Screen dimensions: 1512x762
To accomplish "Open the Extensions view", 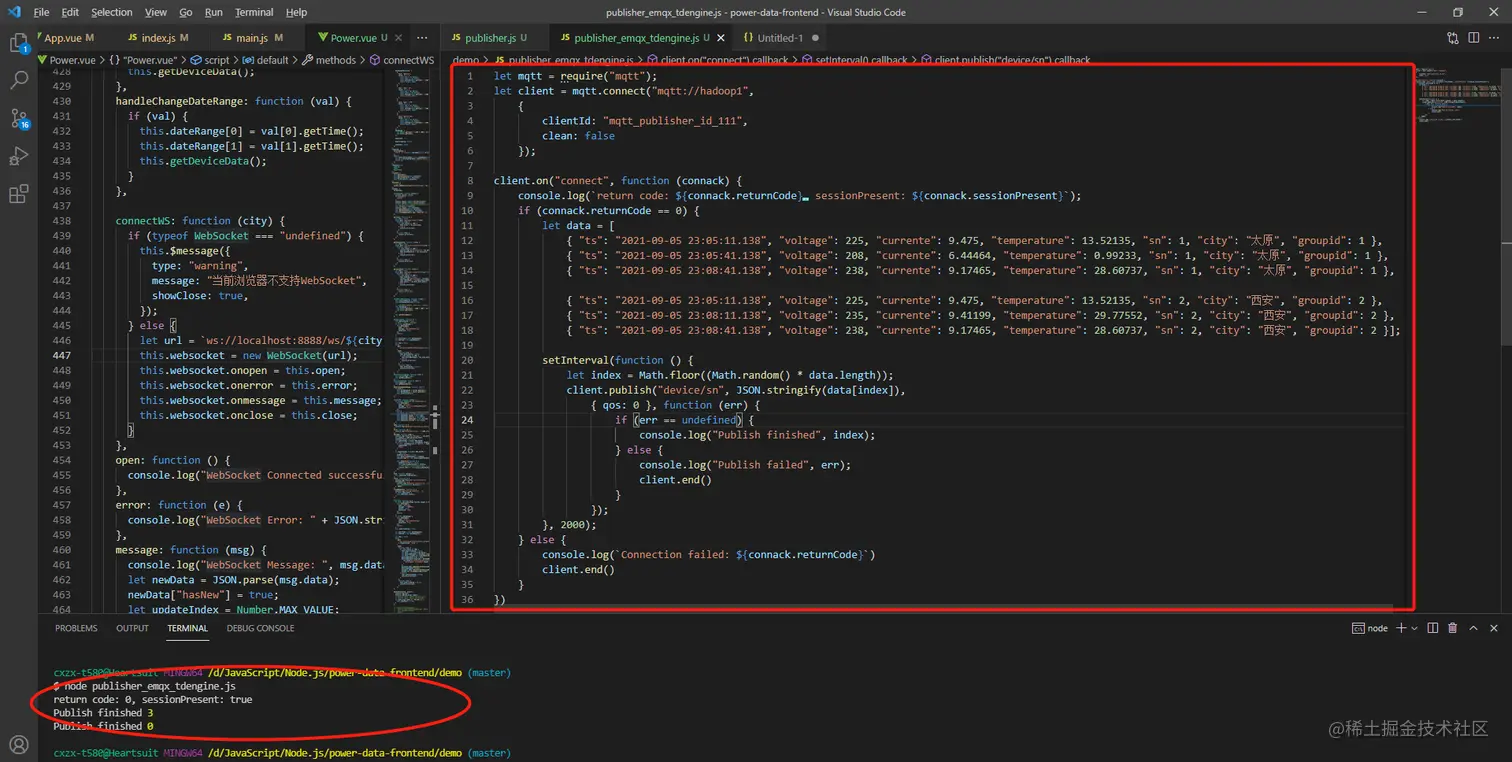I will click(18, 194).
